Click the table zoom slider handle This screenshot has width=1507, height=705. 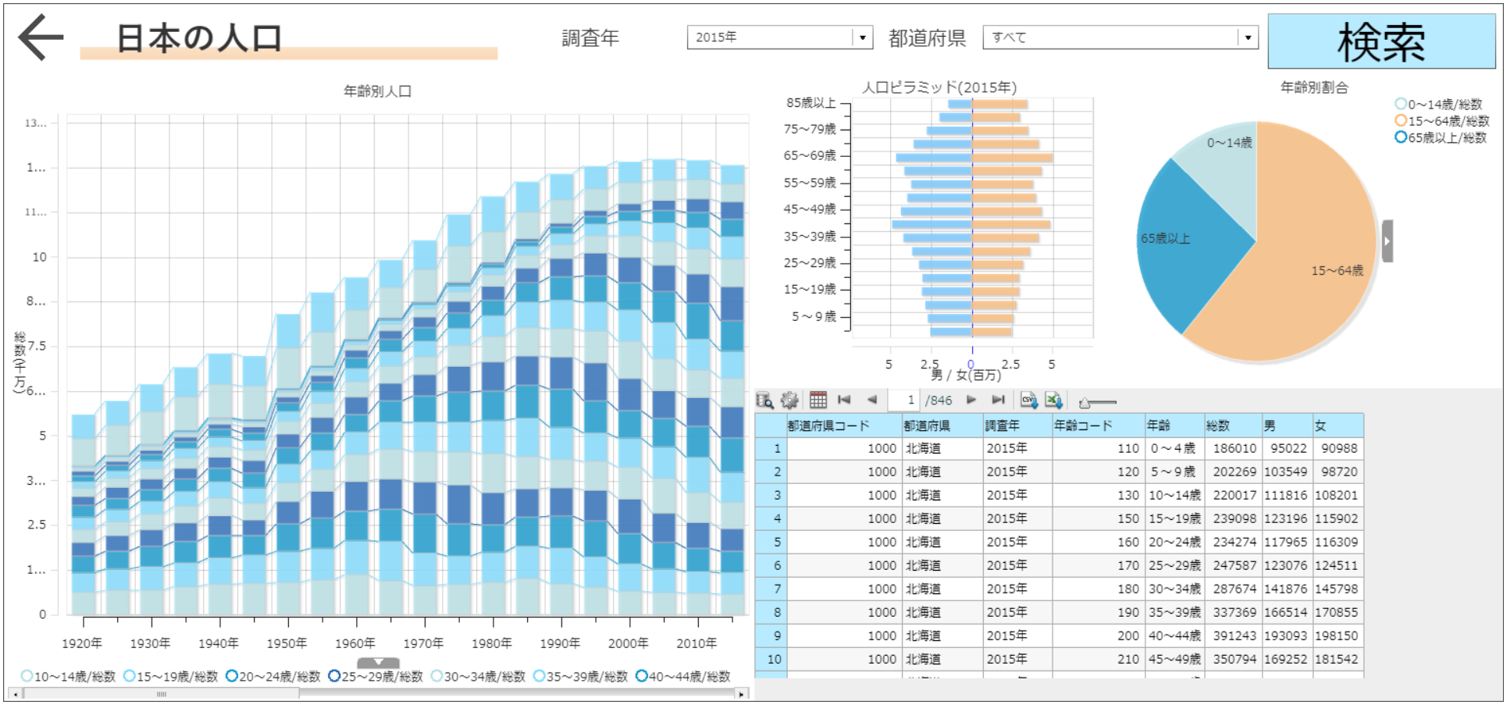click(1083, 402)
